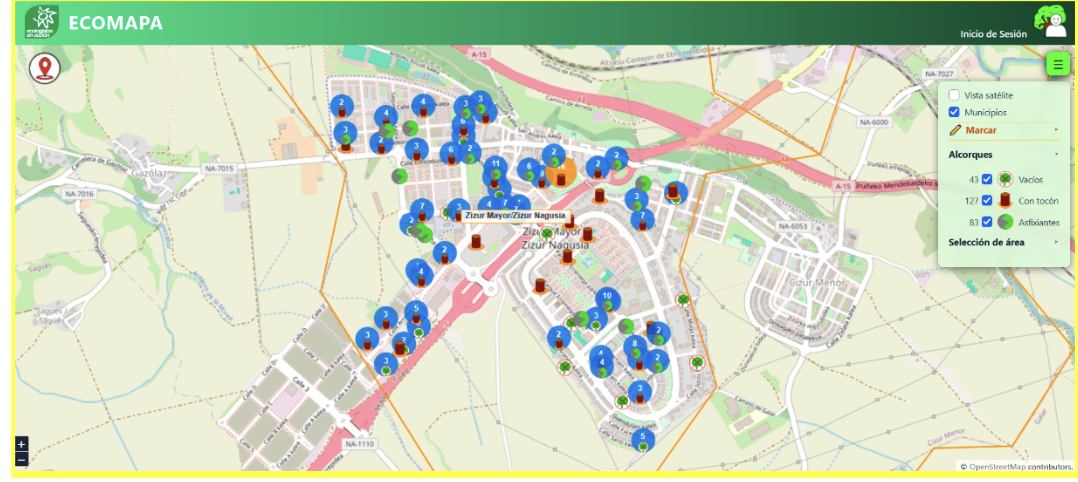Uncheck the Vacíos layer checkbox
Screen dimensions: 1078x482
click(x=987, y=179)
